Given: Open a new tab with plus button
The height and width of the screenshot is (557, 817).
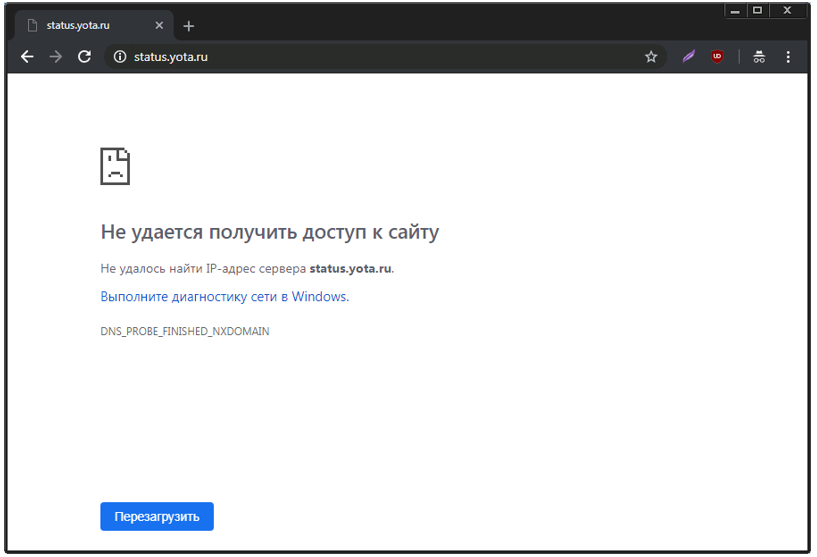Looking at the screenshot, I should coord(189,26).
